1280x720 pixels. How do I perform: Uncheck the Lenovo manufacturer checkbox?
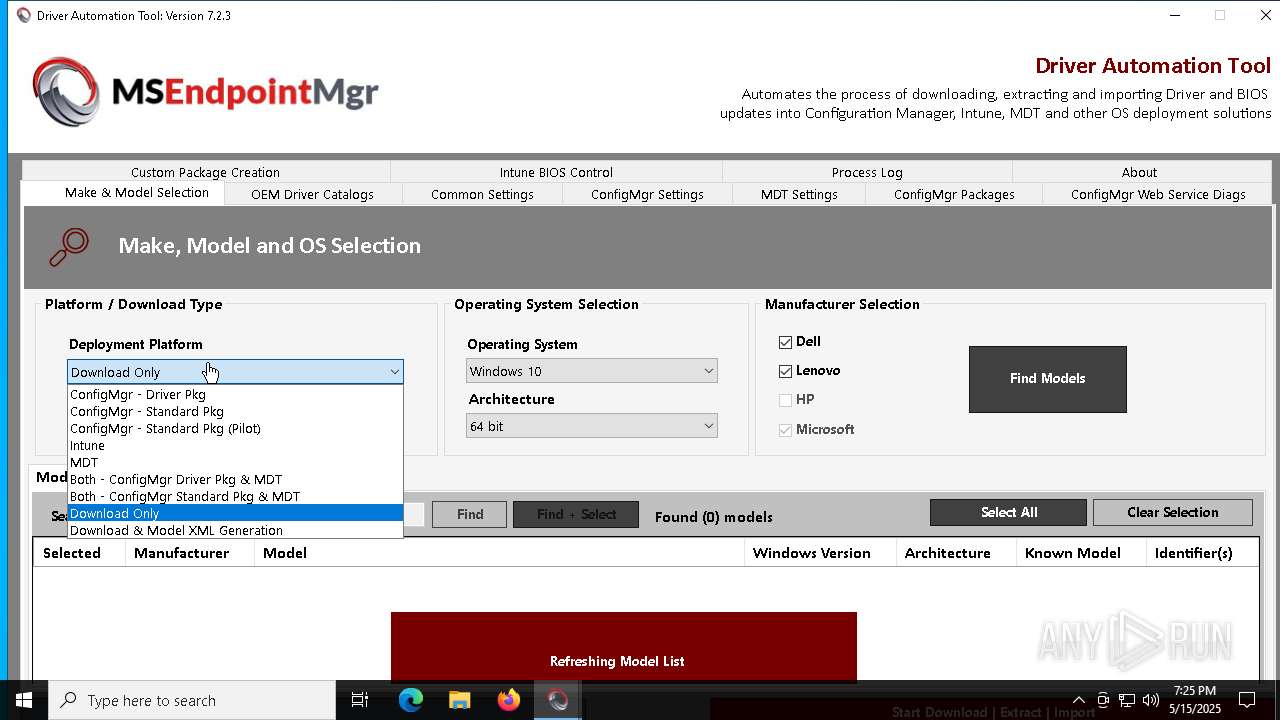click(x=785, y=371)
